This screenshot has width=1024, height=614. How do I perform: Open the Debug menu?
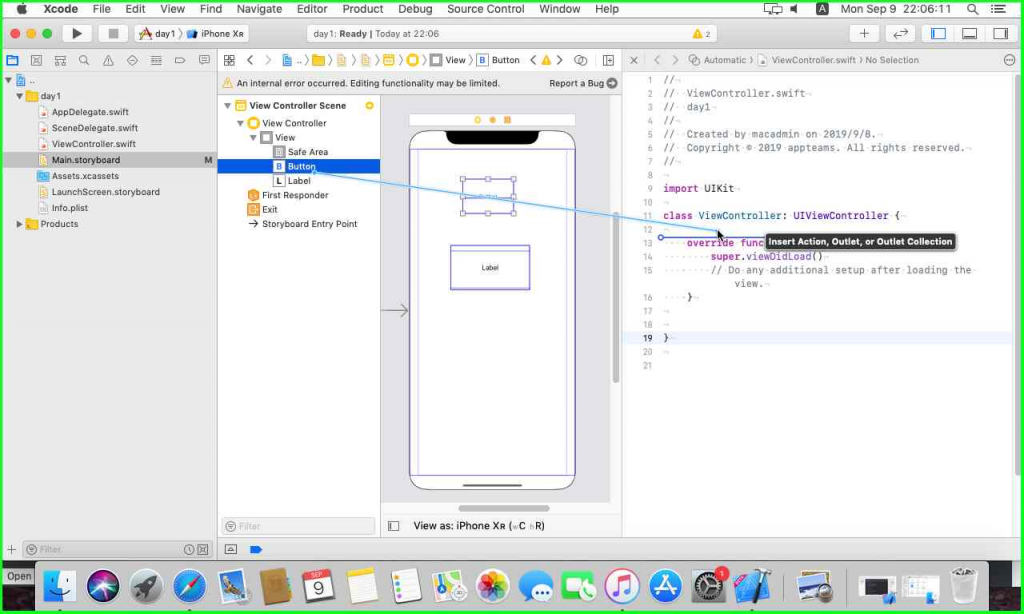pyautogui.click(x=415, y=9)
